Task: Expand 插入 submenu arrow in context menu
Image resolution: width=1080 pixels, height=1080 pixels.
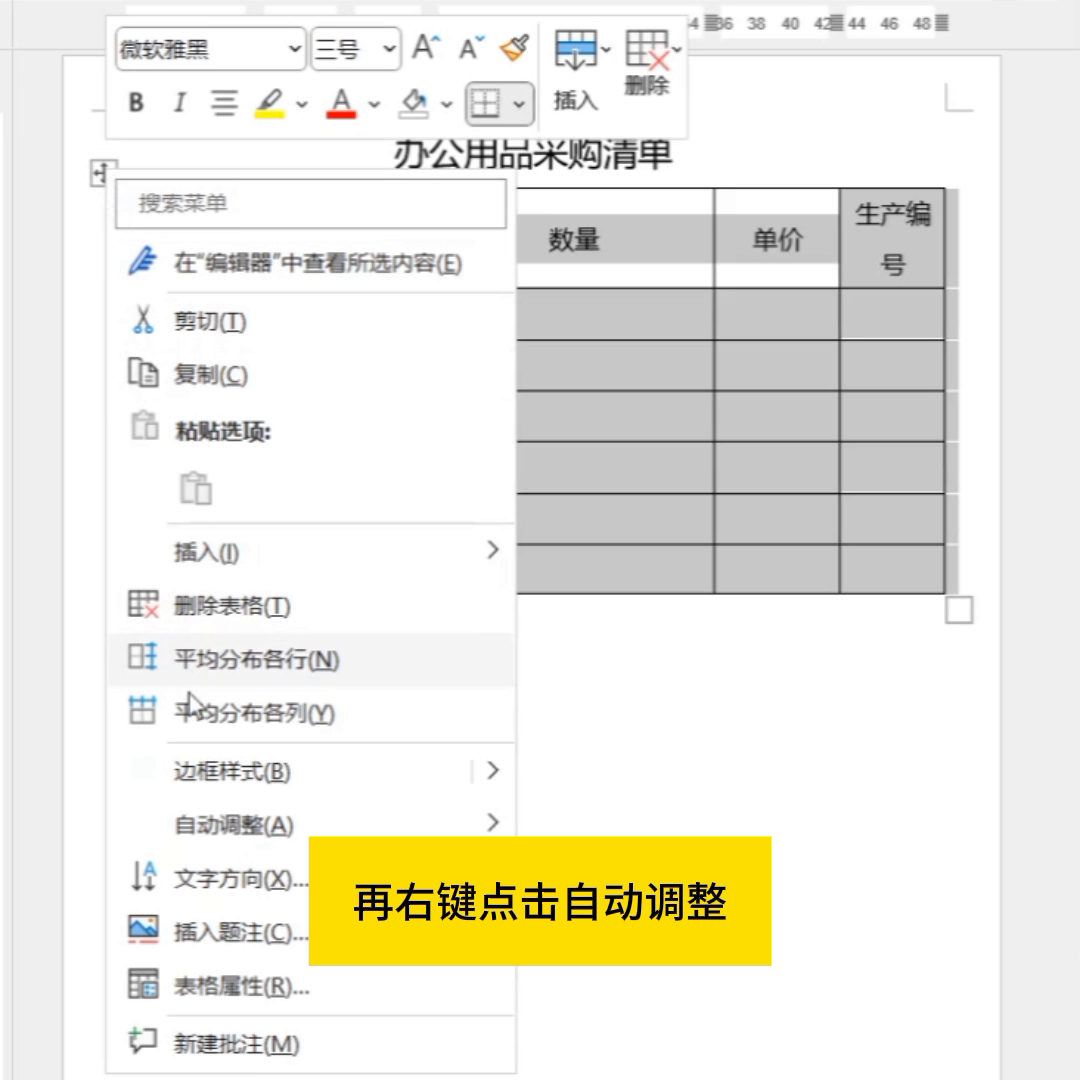Action: [492, 550]
